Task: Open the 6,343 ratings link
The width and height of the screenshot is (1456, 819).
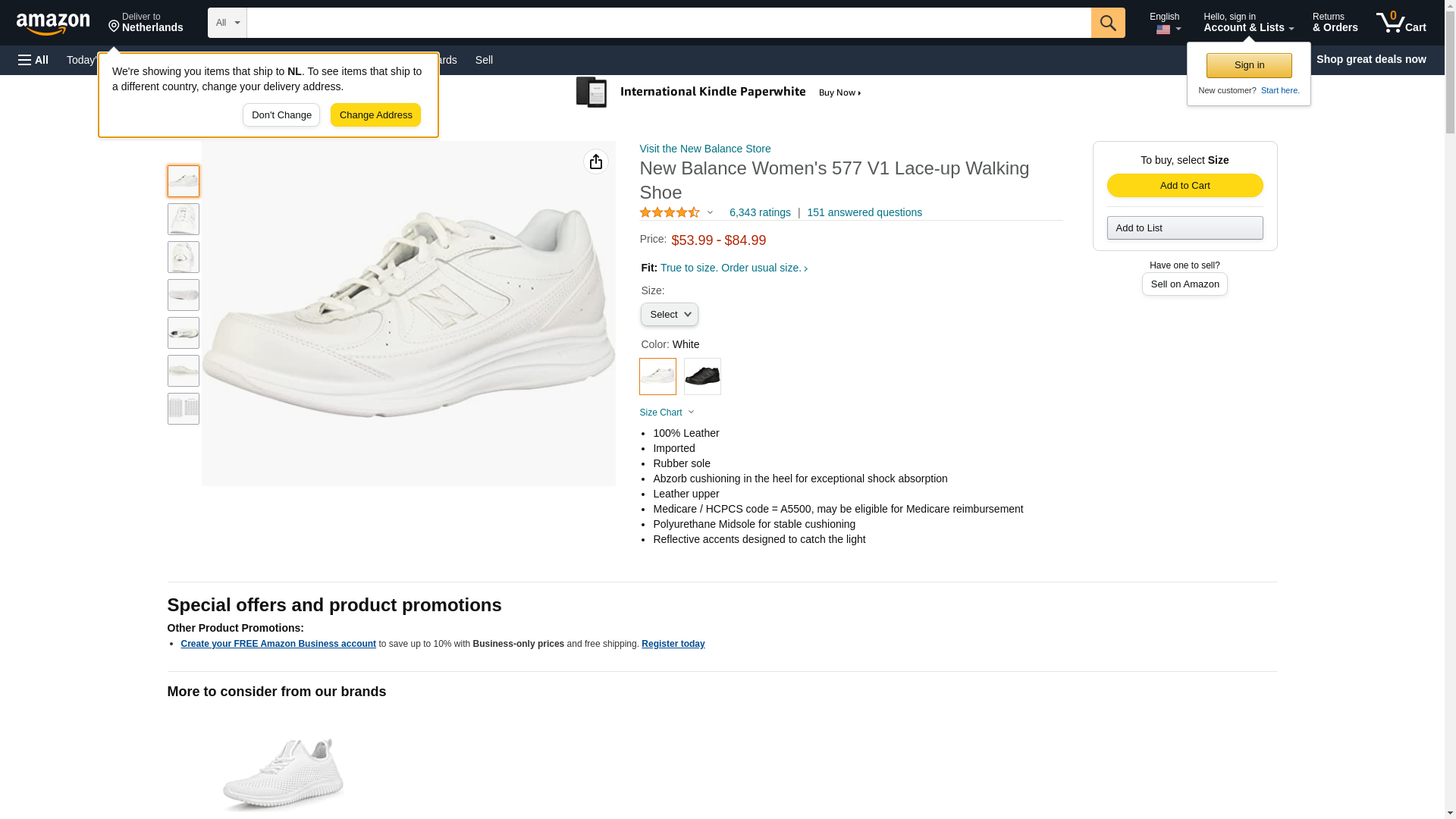Action: click(759, 213)
